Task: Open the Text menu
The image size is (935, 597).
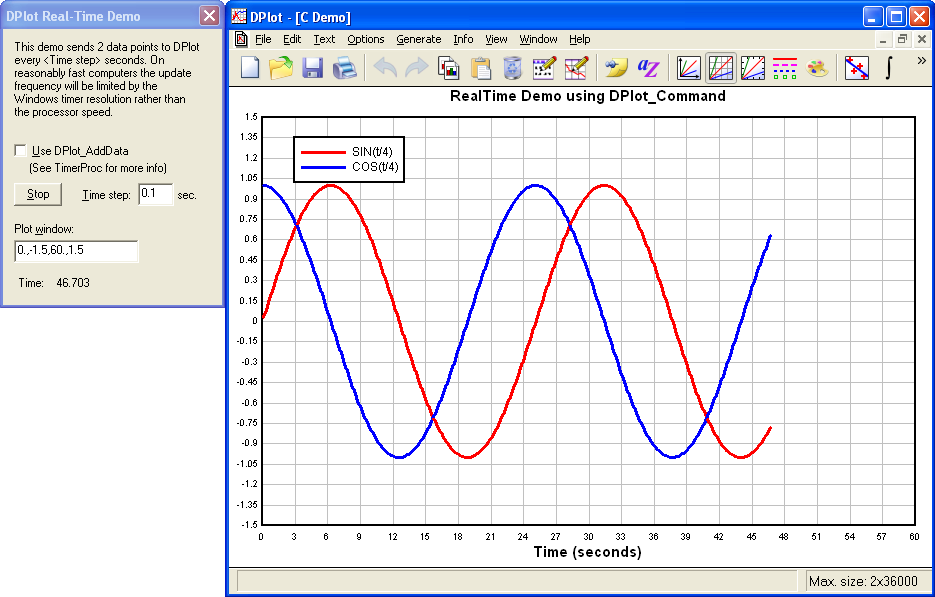Action: click(324, 39)
